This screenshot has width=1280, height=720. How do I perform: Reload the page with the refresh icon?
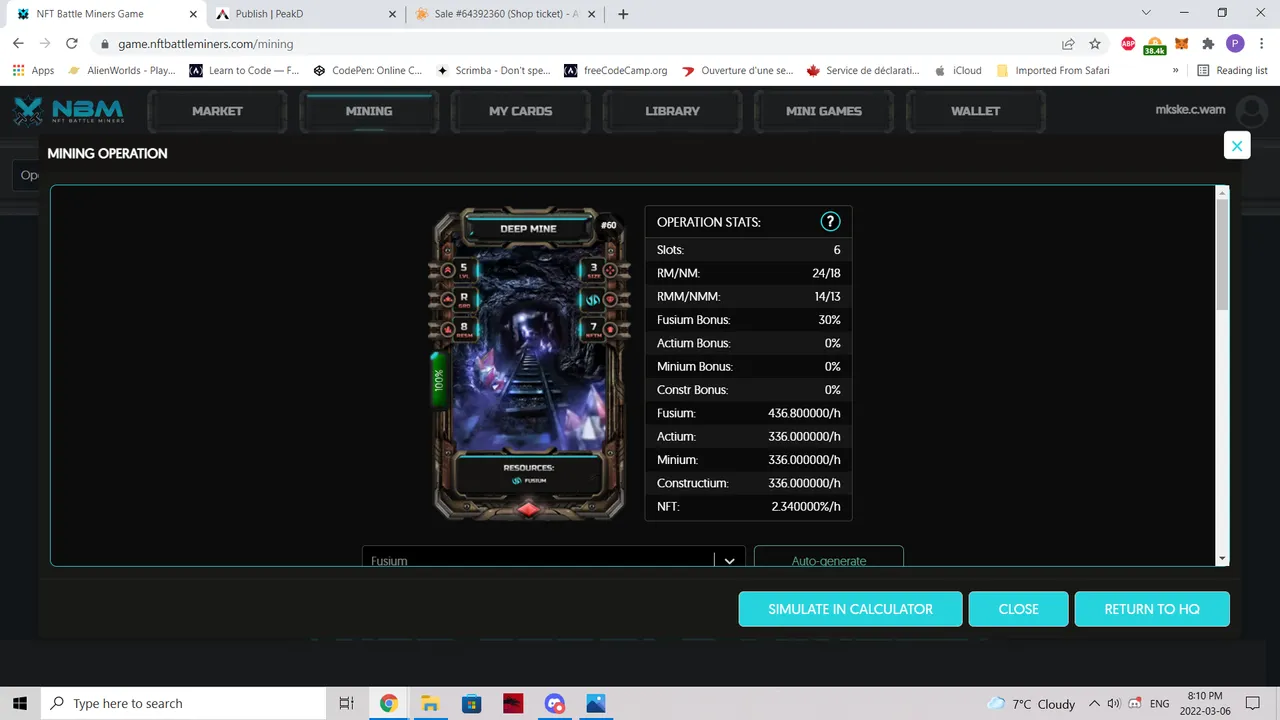(x=72, y=44)
